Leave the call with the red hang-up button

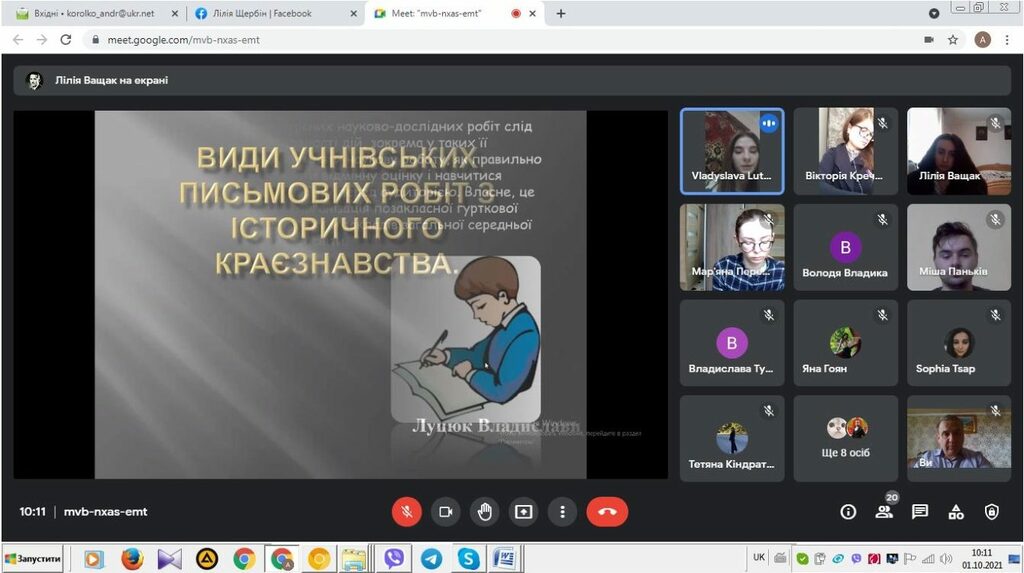click(x=607, y=511)
